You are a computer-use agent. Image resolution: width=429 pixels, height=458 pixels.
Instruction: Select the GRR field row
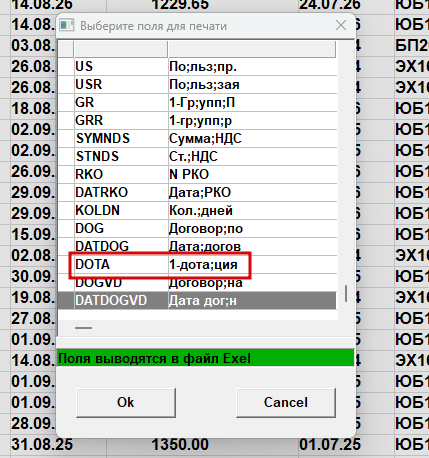click(x=197, y=121)
